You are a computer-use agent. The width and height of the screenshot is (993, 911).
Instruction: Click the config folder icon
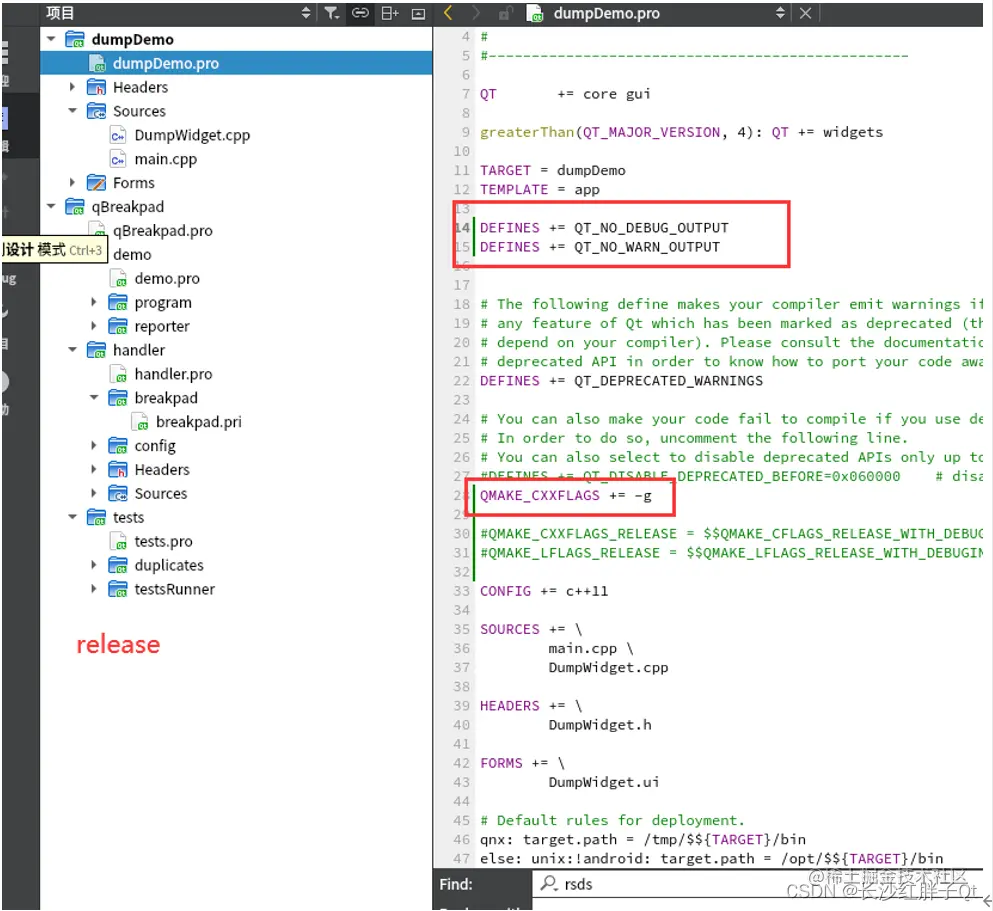coord(118,446)
